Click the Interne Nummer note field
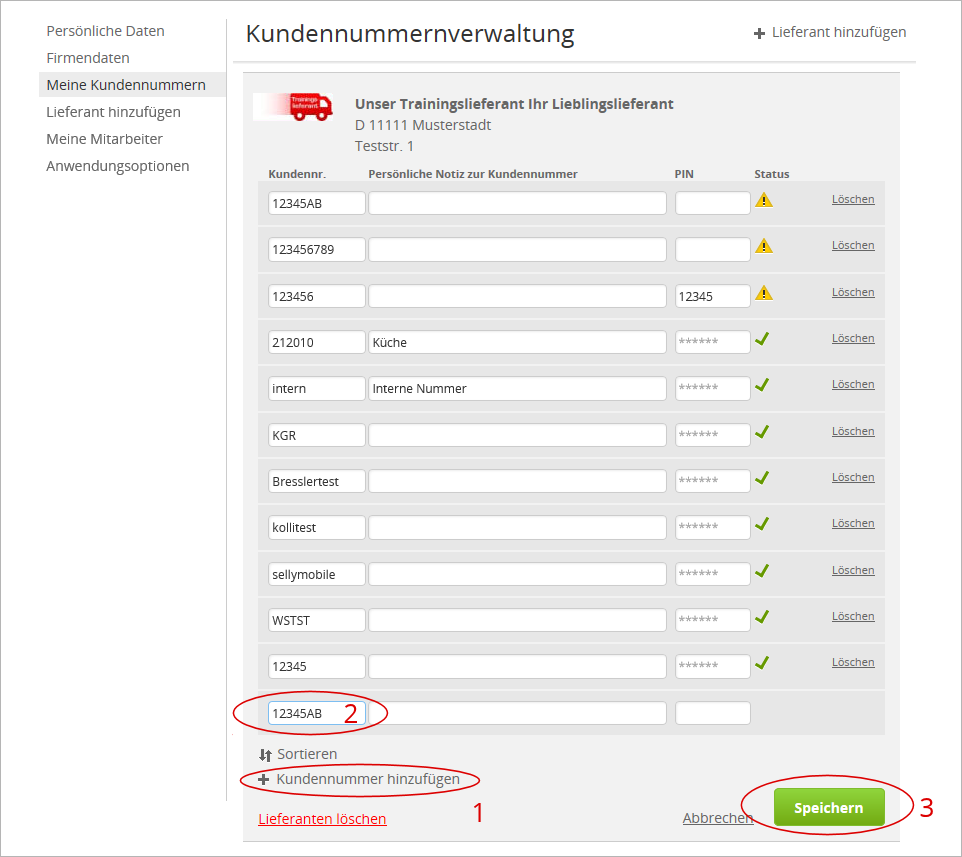The image size is (962, 857). 517,388
